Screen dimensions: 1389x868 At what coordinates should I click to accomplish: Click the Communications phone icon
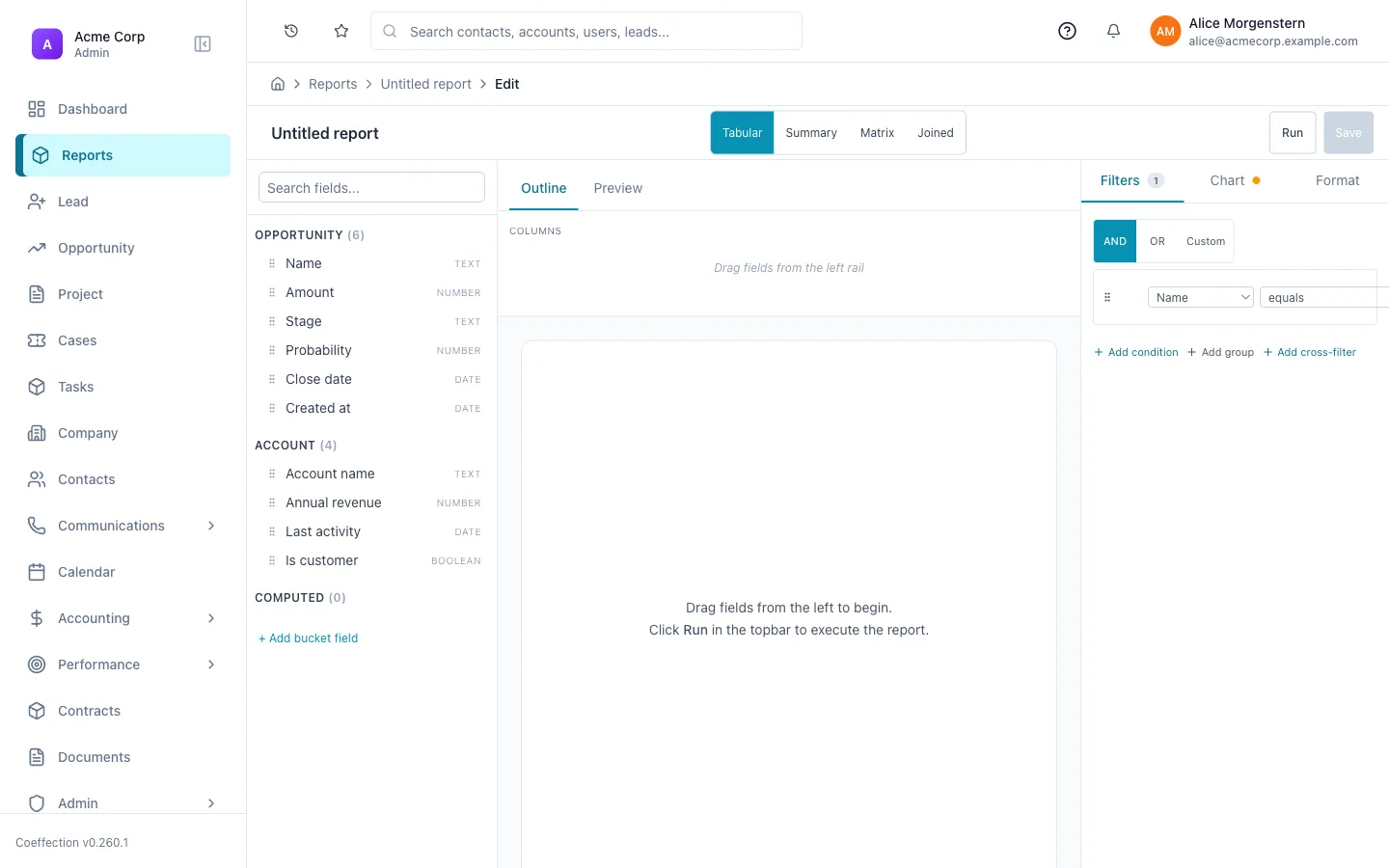pos(37,526)
